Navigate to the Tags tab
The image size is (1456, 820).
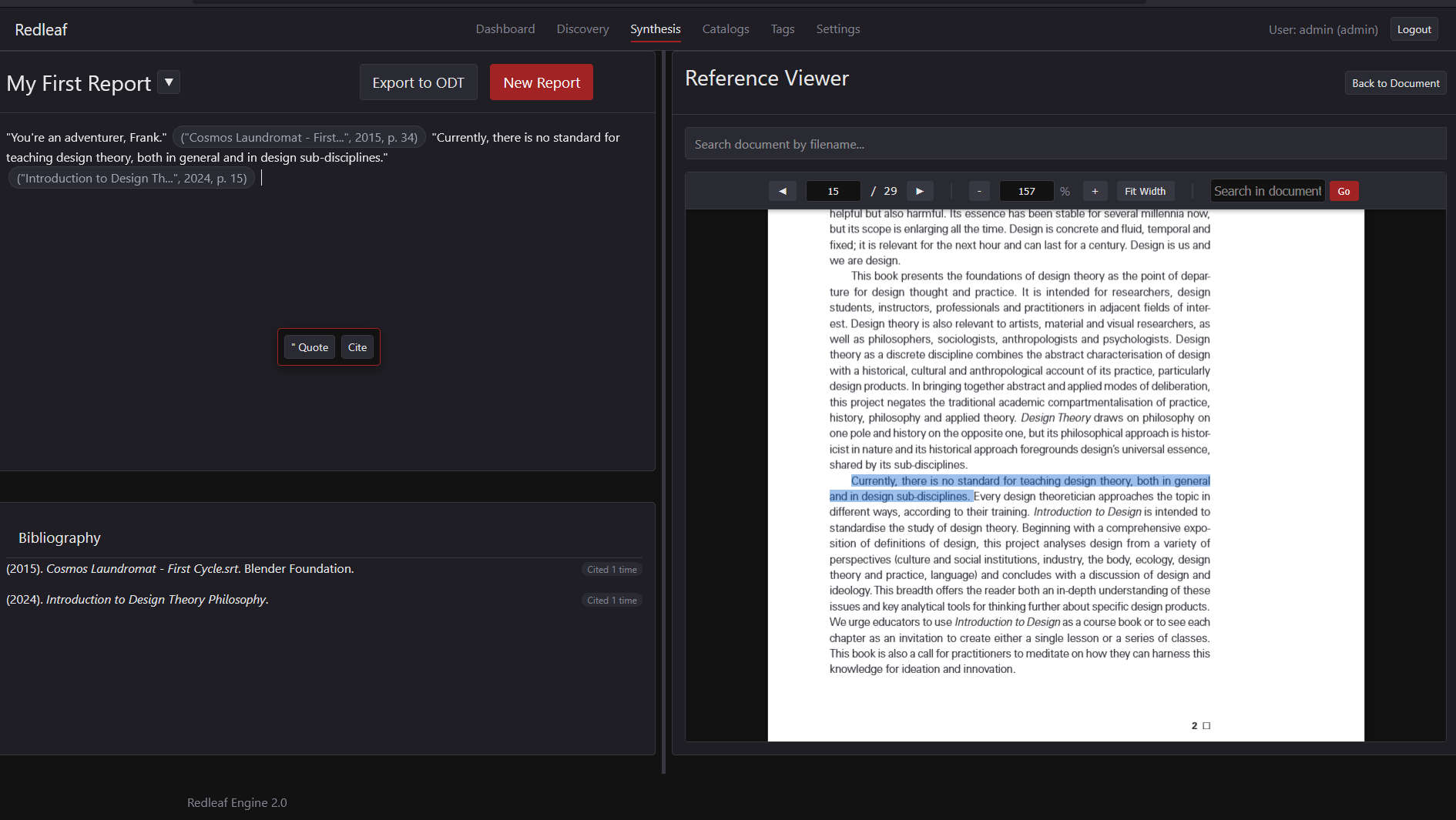pyautogui.click(x=782, y=29)
